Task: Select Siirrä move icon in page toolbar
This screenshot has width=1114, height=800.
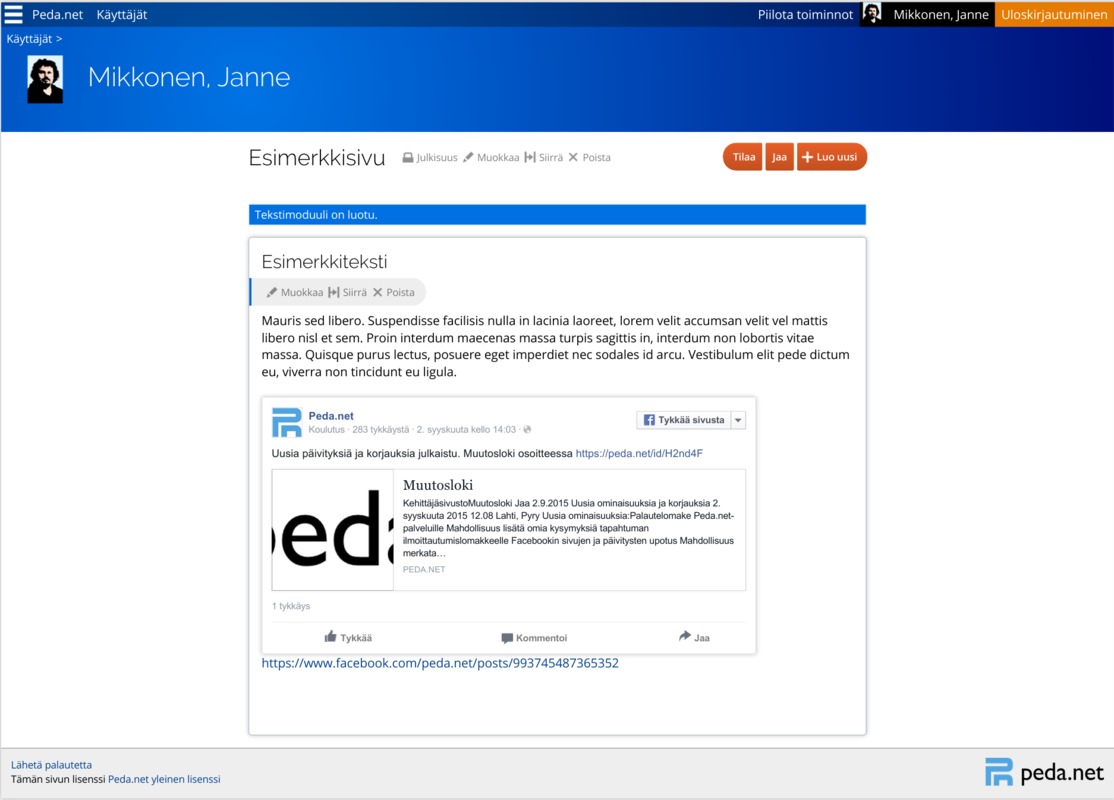Action: point(530,158)
